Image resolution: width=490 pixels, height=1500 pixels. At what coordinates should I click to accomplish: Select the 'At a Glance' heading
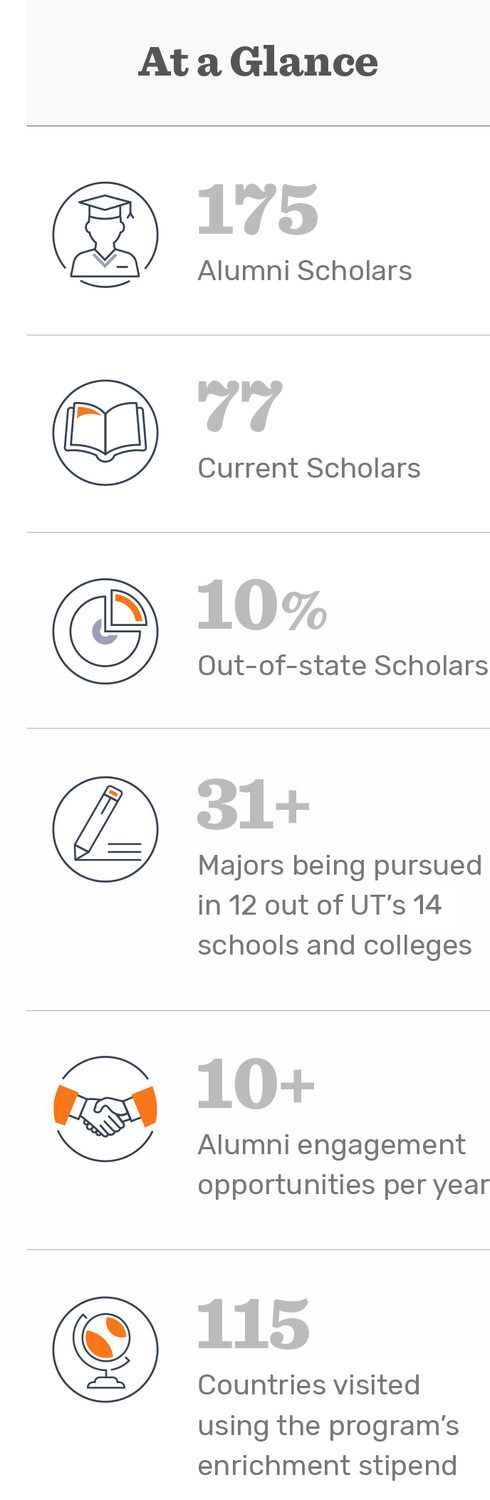coord(258,62)
